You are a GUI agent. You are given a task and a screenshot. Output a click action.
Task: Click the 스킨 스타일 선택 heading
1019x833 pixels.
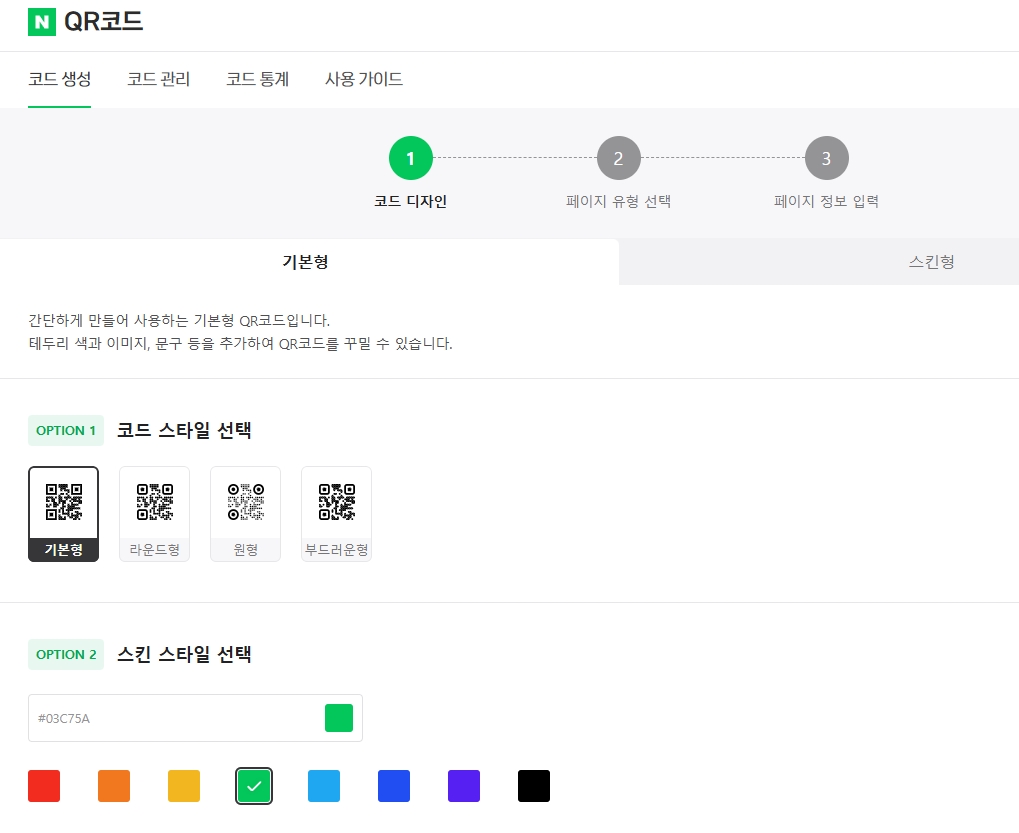(x=184, y=654)
